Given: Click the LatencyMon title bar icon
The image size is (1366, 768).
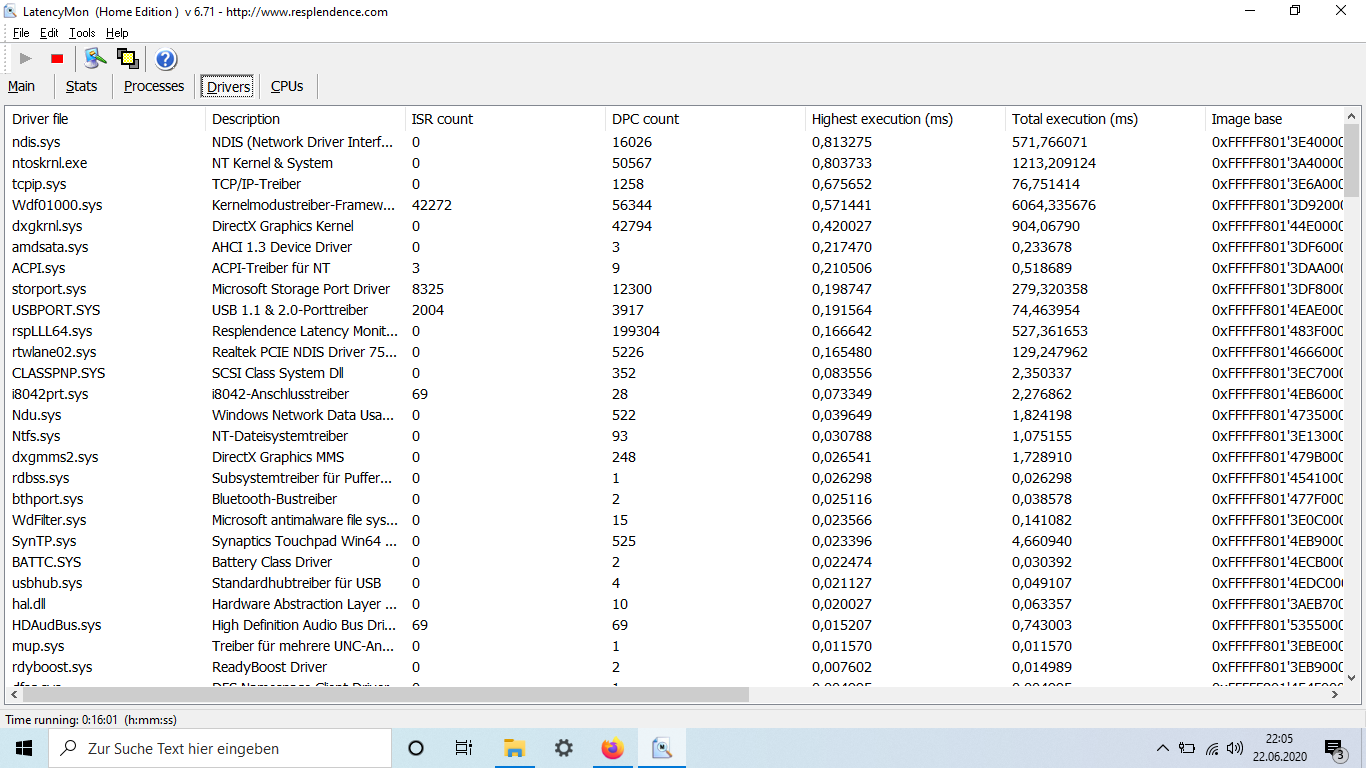Looking at the screenshot, I should coord(10,11).
